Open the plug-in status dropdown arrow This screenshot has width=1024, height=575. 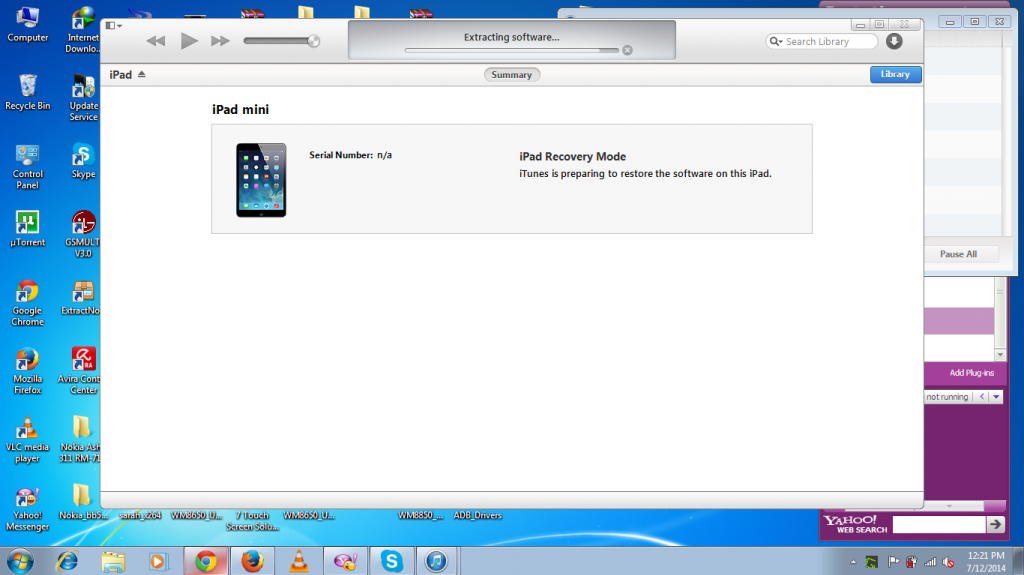(995, 397)
